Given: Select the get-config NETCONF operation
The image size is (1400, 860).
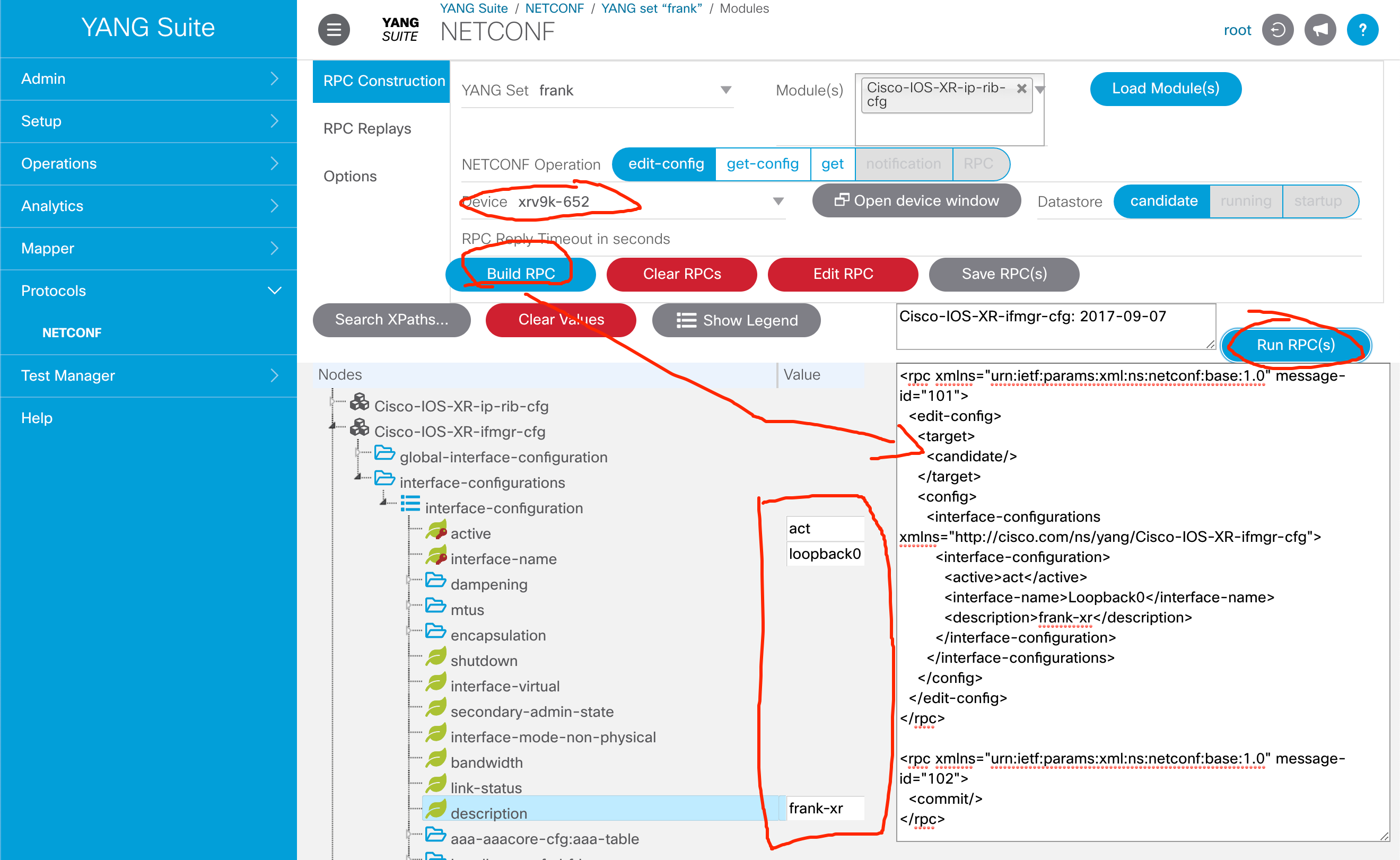Looking at the screenshot, I should [x=762, y=164].
